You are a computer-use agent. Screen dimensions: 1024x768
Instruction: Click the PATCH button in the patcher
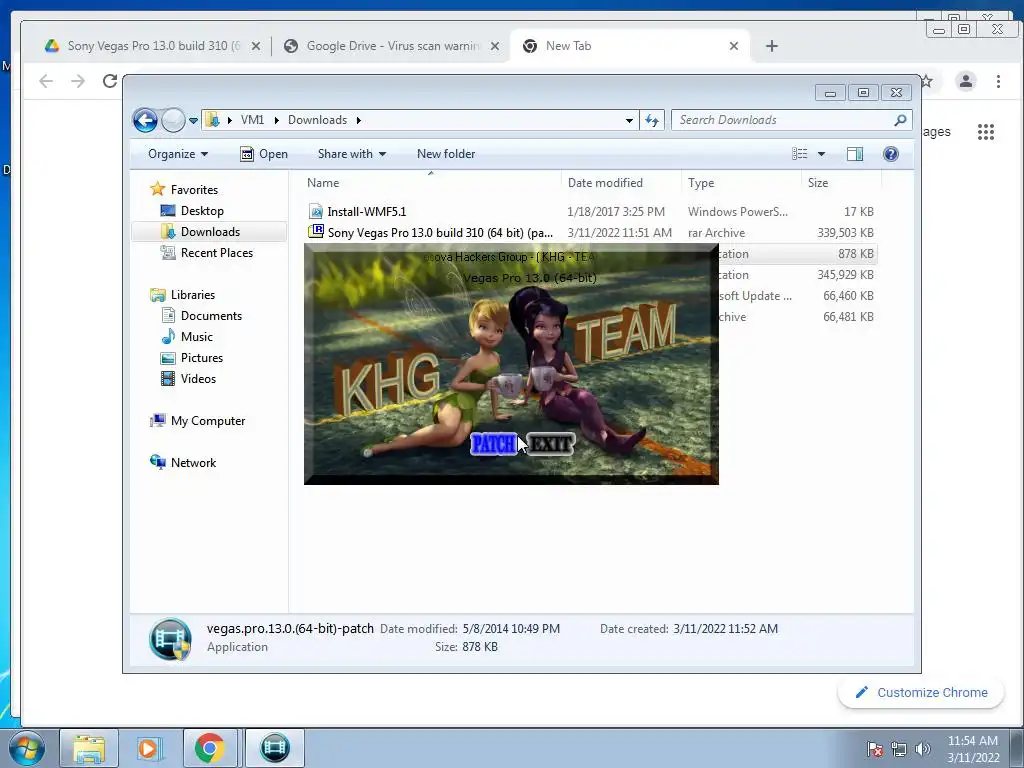(494, 444)
